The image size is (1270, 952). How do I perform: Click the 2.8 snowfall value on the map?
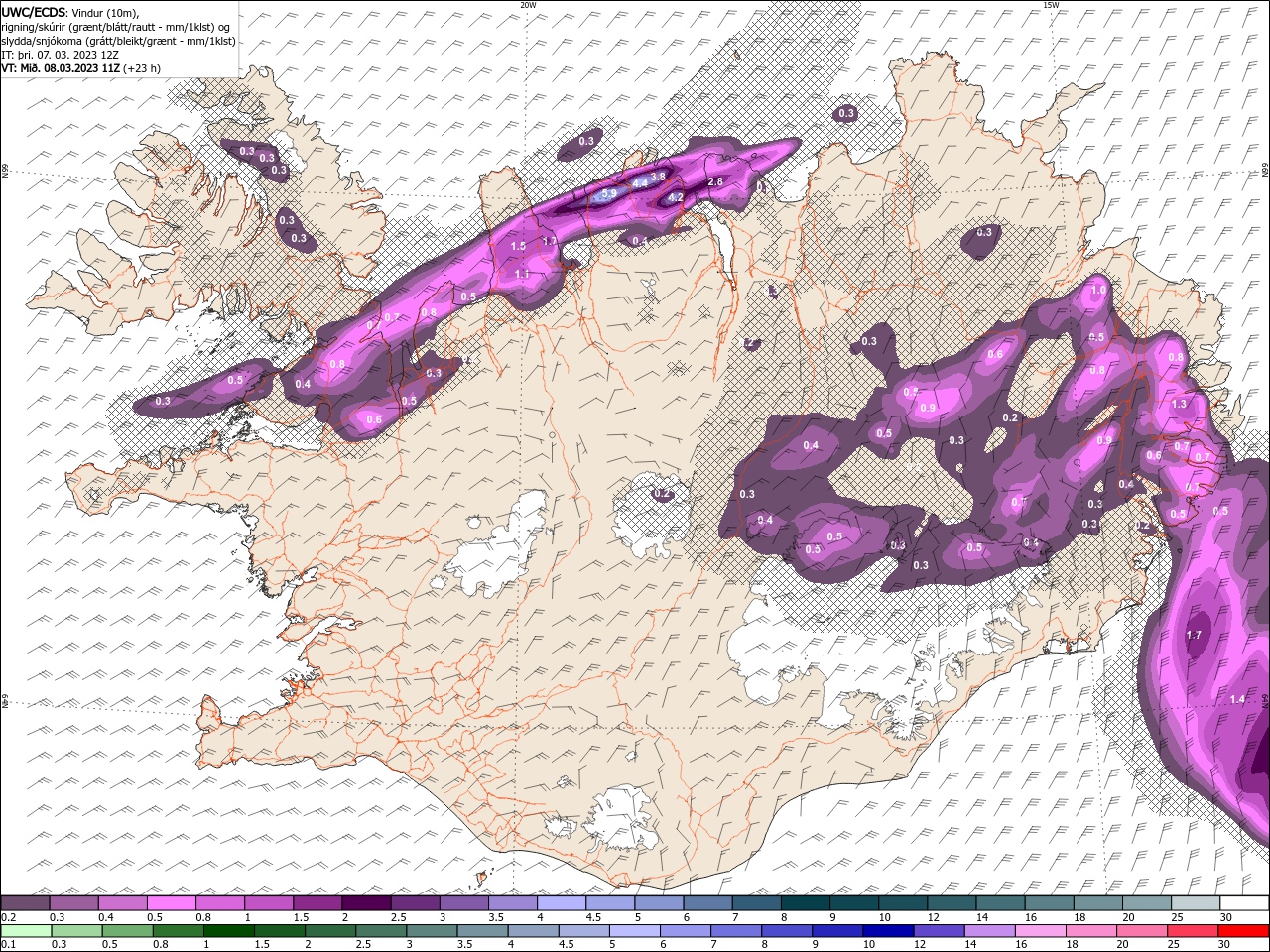(x=715, y=182)
